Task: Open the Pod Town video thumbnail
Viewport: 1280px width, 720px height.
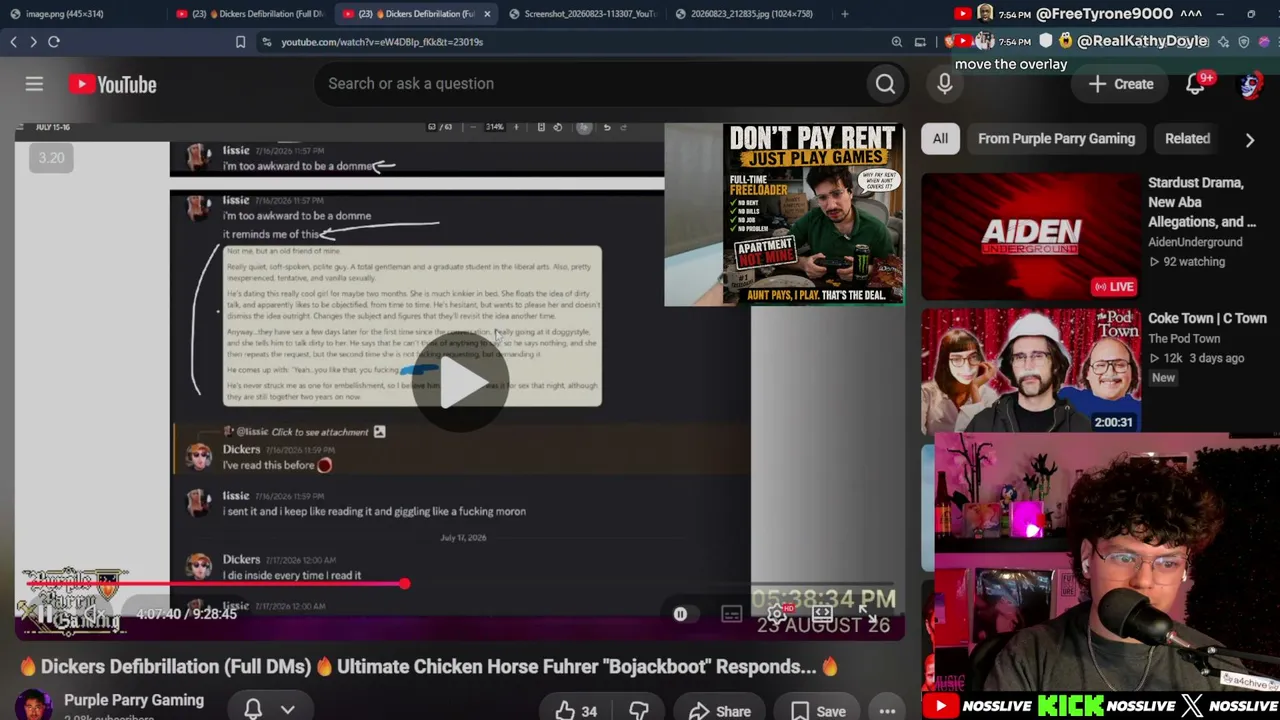Action: [1031, 371]
